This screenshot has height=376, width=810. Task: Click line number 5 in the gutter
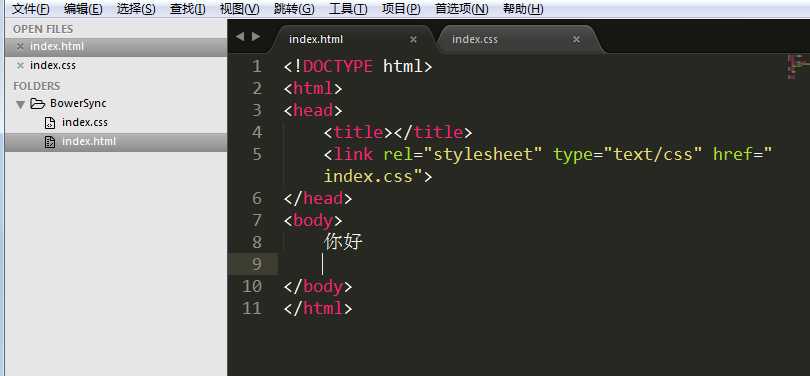256,154
